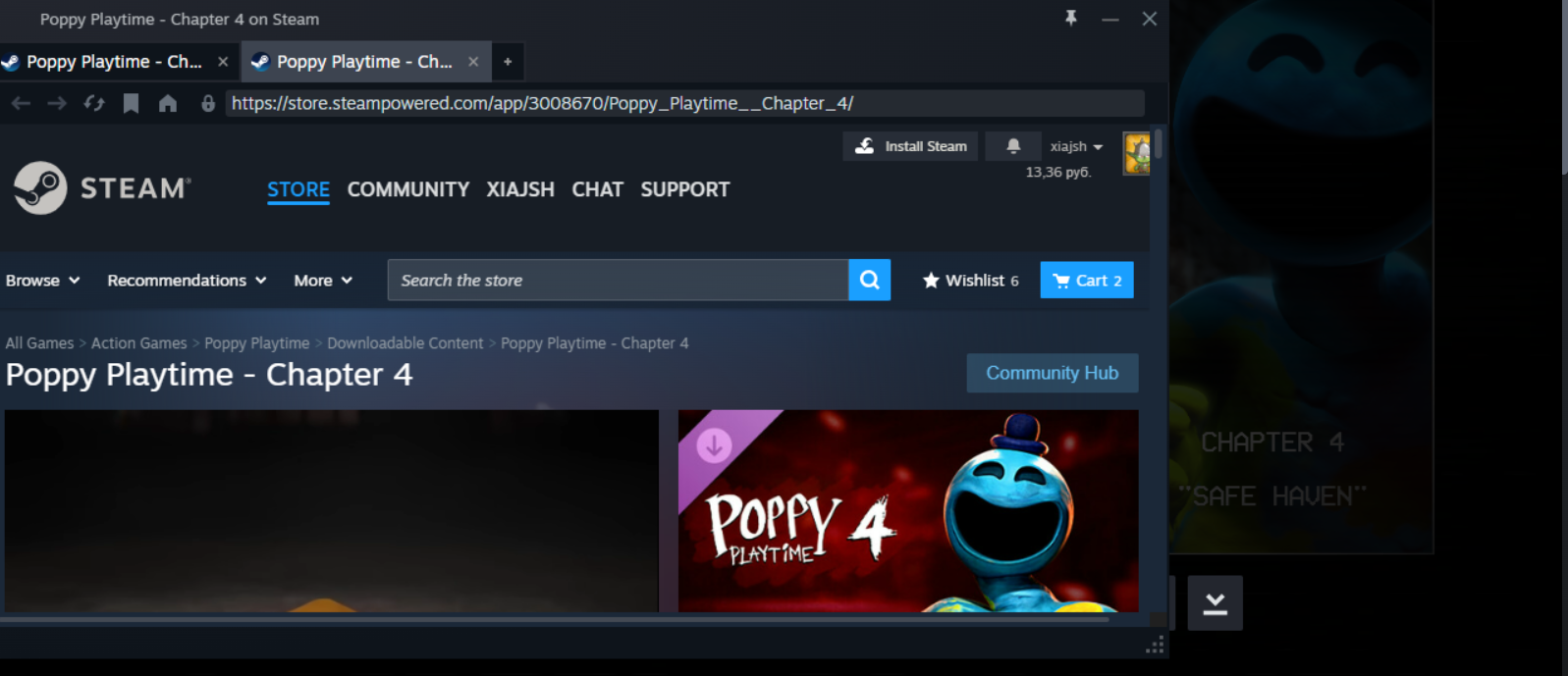This screenshot has width=1568, height=676.
Task: Expand the More dropdown
Action: pos(323,281)
